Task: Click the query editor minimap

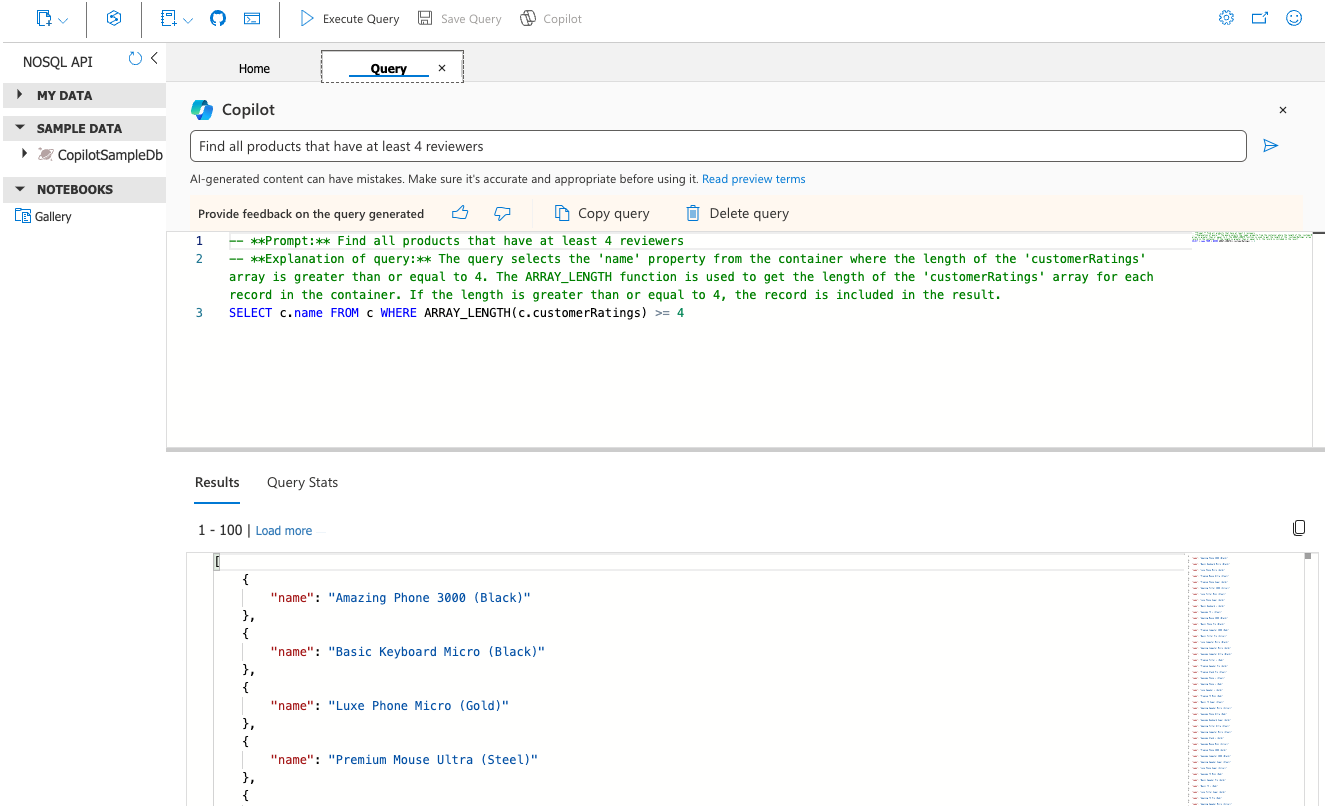Action: click(1250, 240)
